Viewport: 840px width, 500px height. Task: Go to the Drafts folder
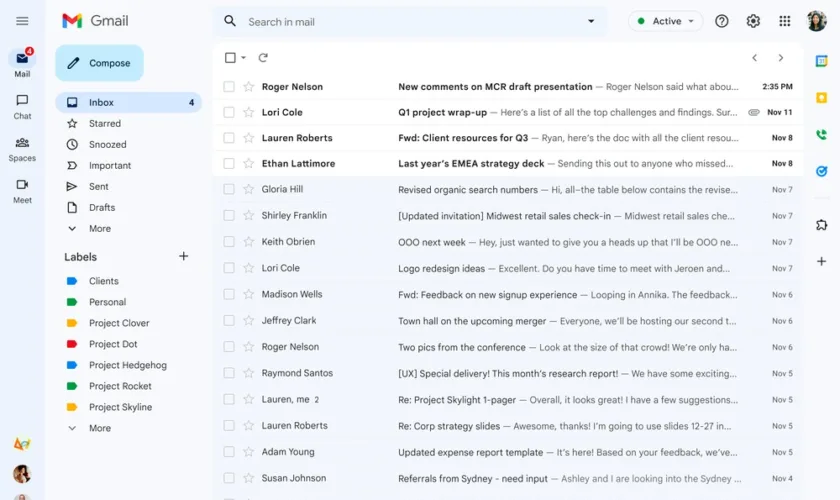pyautogui.click(x=102, y=208)
